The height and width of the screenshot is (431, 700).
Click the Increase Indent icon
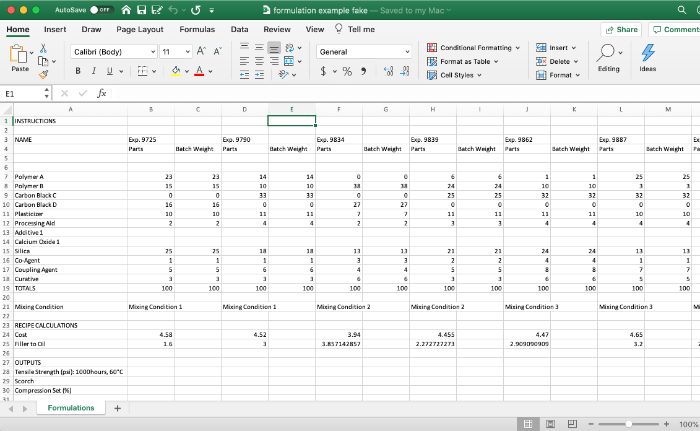[259, 75]
